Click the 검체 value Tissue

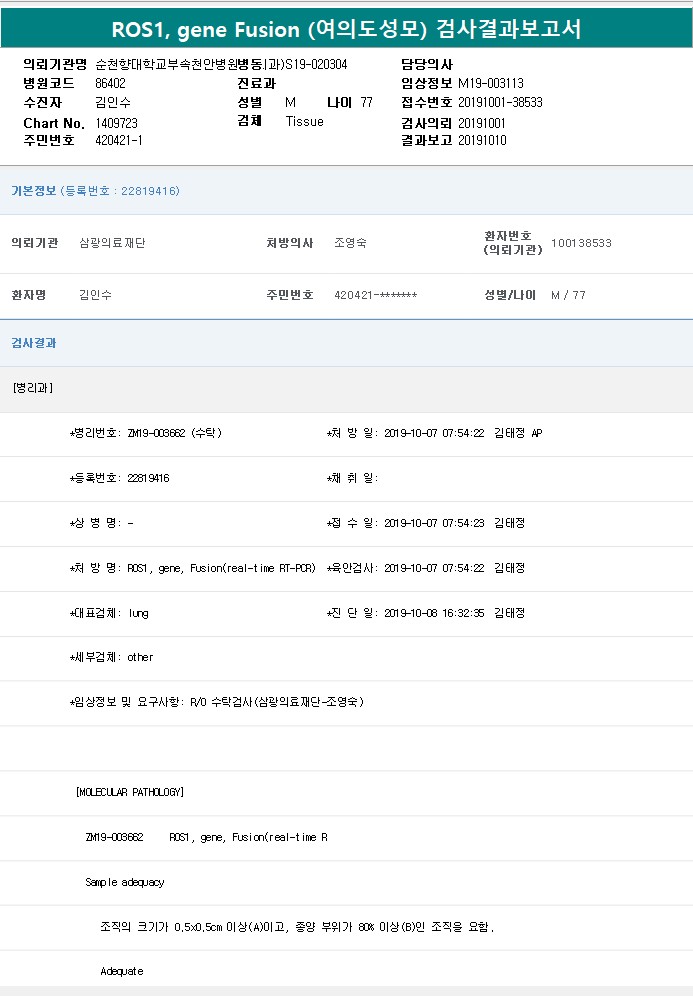pos(305,121)
